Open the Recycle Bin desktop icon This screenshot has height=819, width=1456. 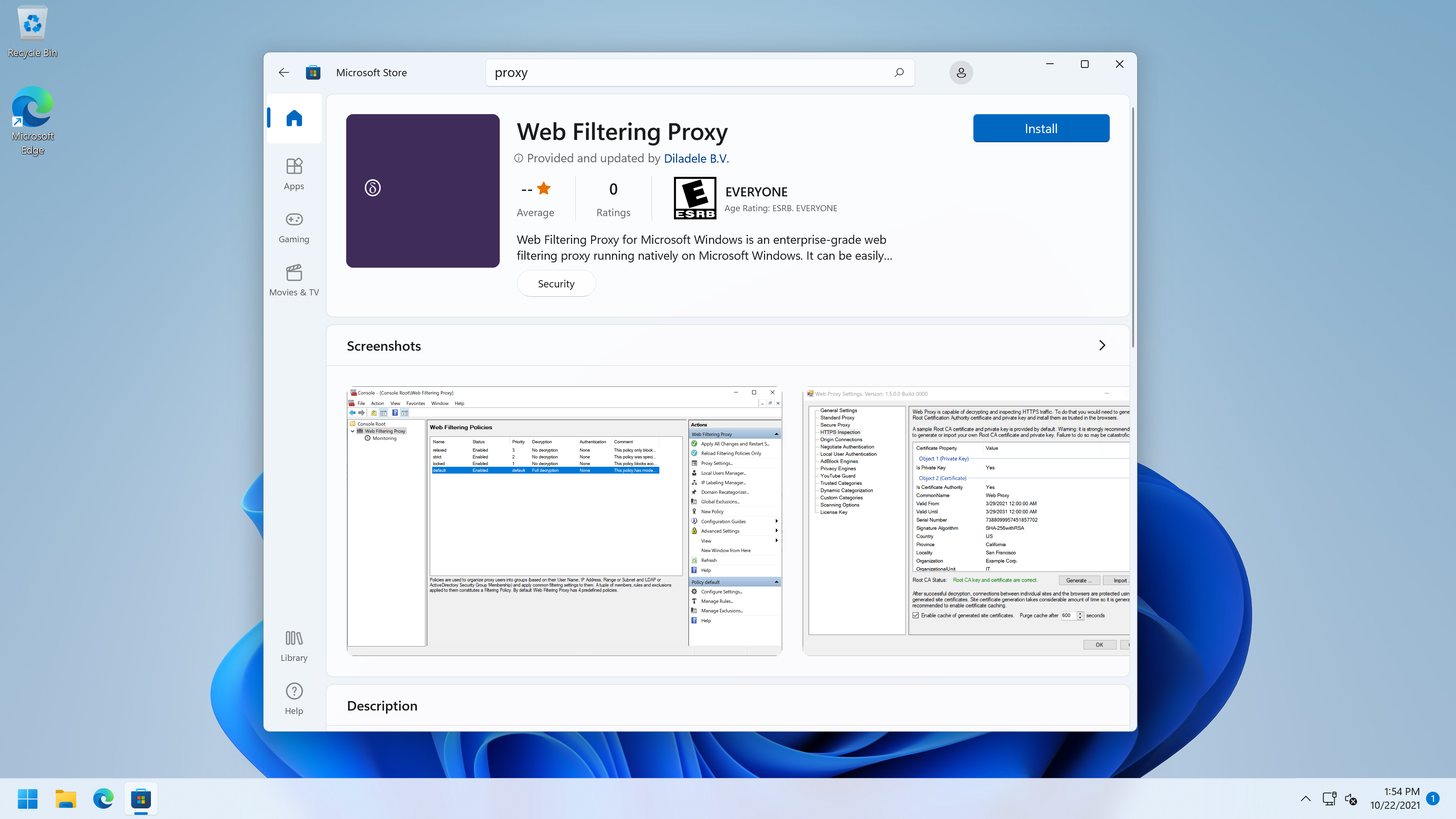pos(32,31)
